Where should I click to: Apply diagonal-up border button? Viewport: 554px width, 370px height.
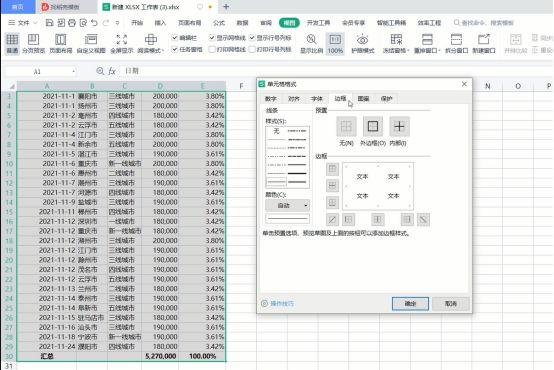coord(332,219)
